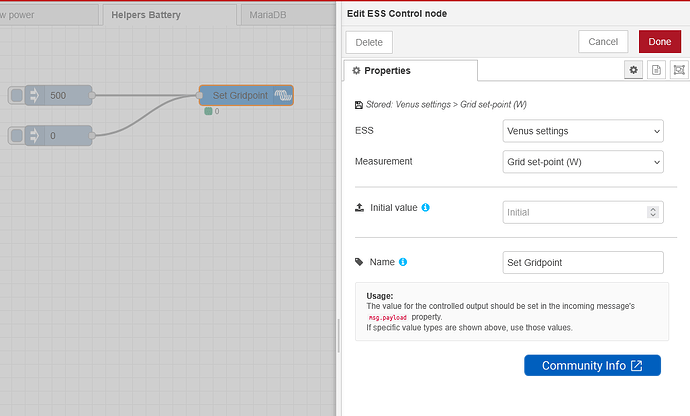Click green status indicator under Set Gridpoint
The width and height of the screenshot is (690, 416).
(x=208, y=111)
